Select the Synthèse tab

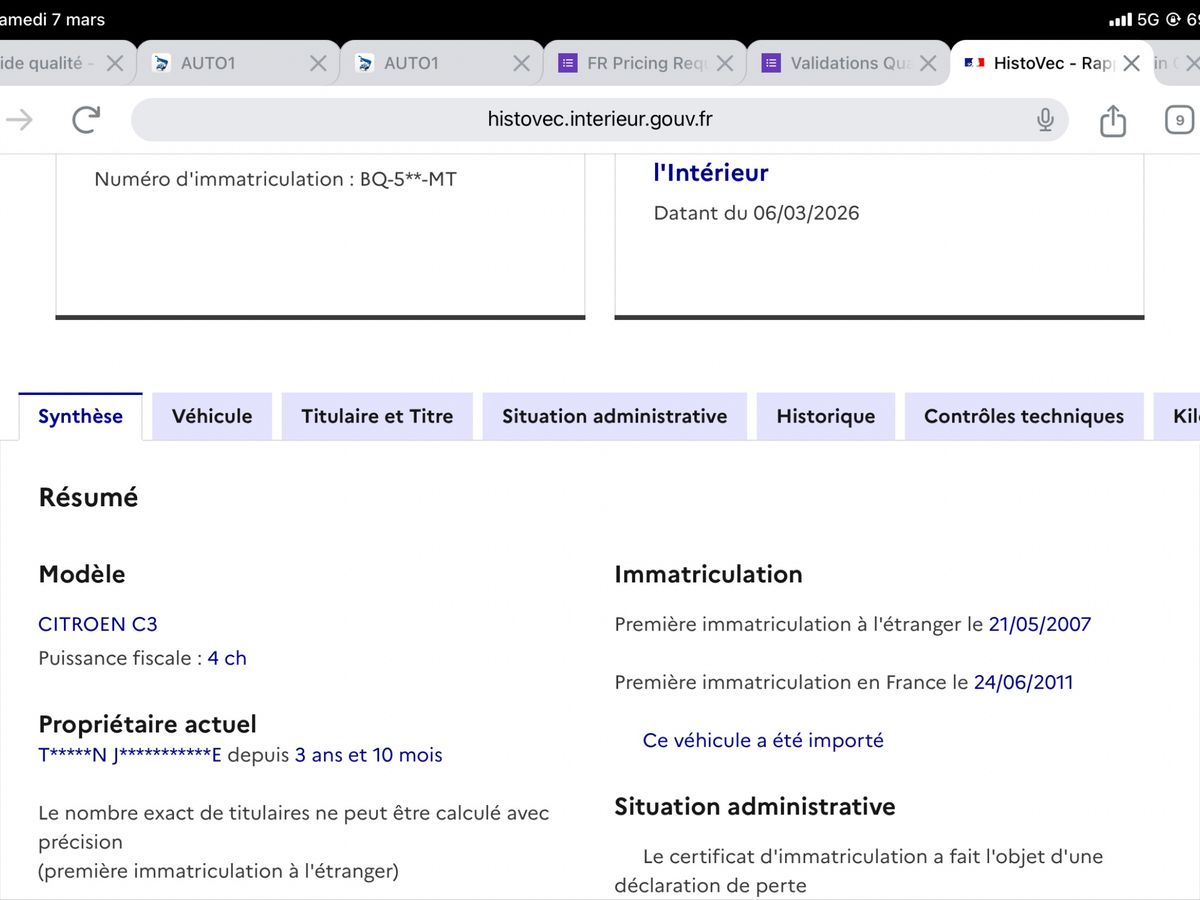click(x=80, y=416)
